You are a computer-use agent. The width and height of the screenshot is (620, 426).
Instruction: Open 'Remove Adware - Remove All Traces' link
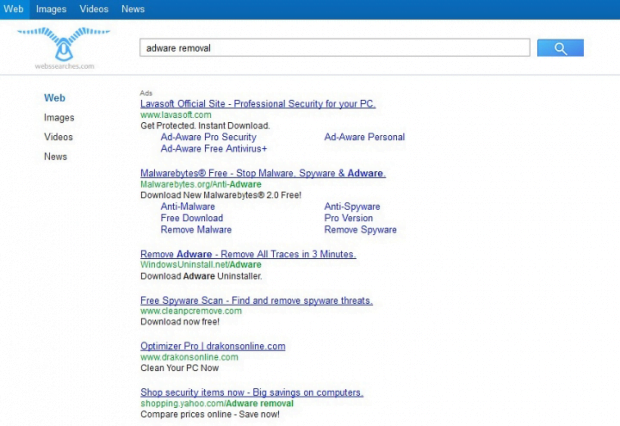(x=248, y=254)
